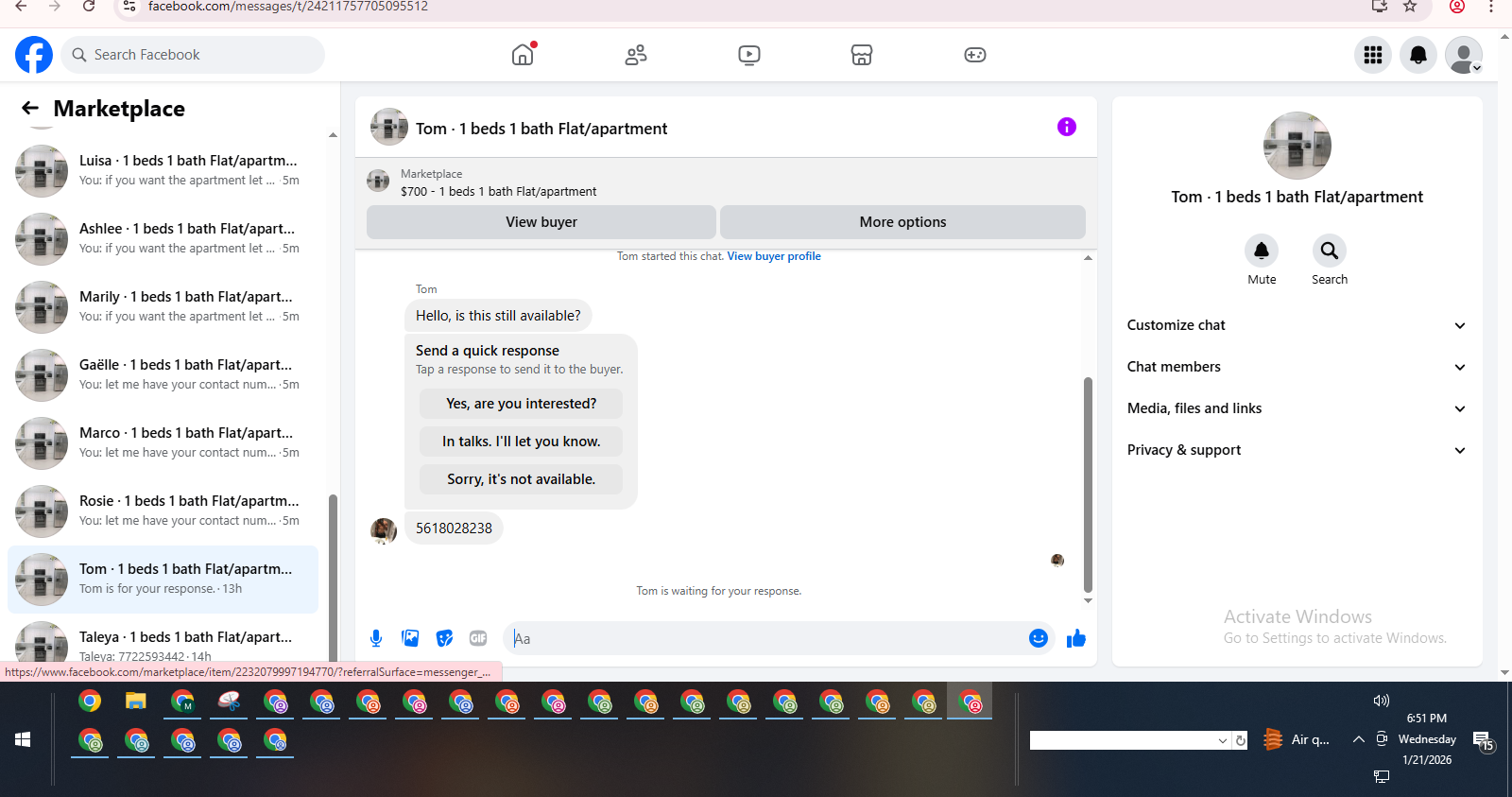Viewport: 1512px width, 797px height.
Task: Send quick reply In talks. I'll let you know.
Action: click(521, 442)
